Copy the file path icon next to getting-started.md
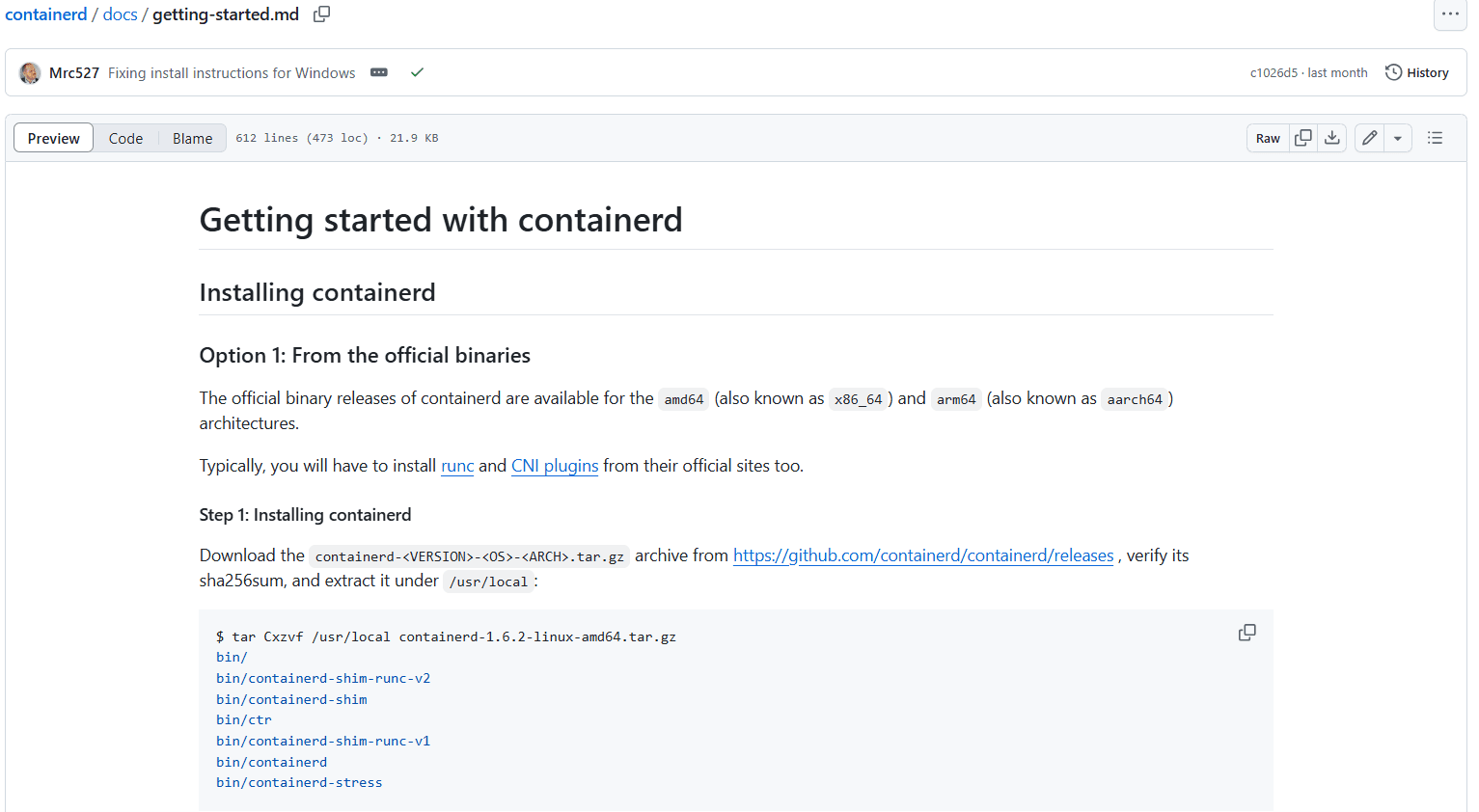This screenshot has height=812, width=1479. (321, 14)
